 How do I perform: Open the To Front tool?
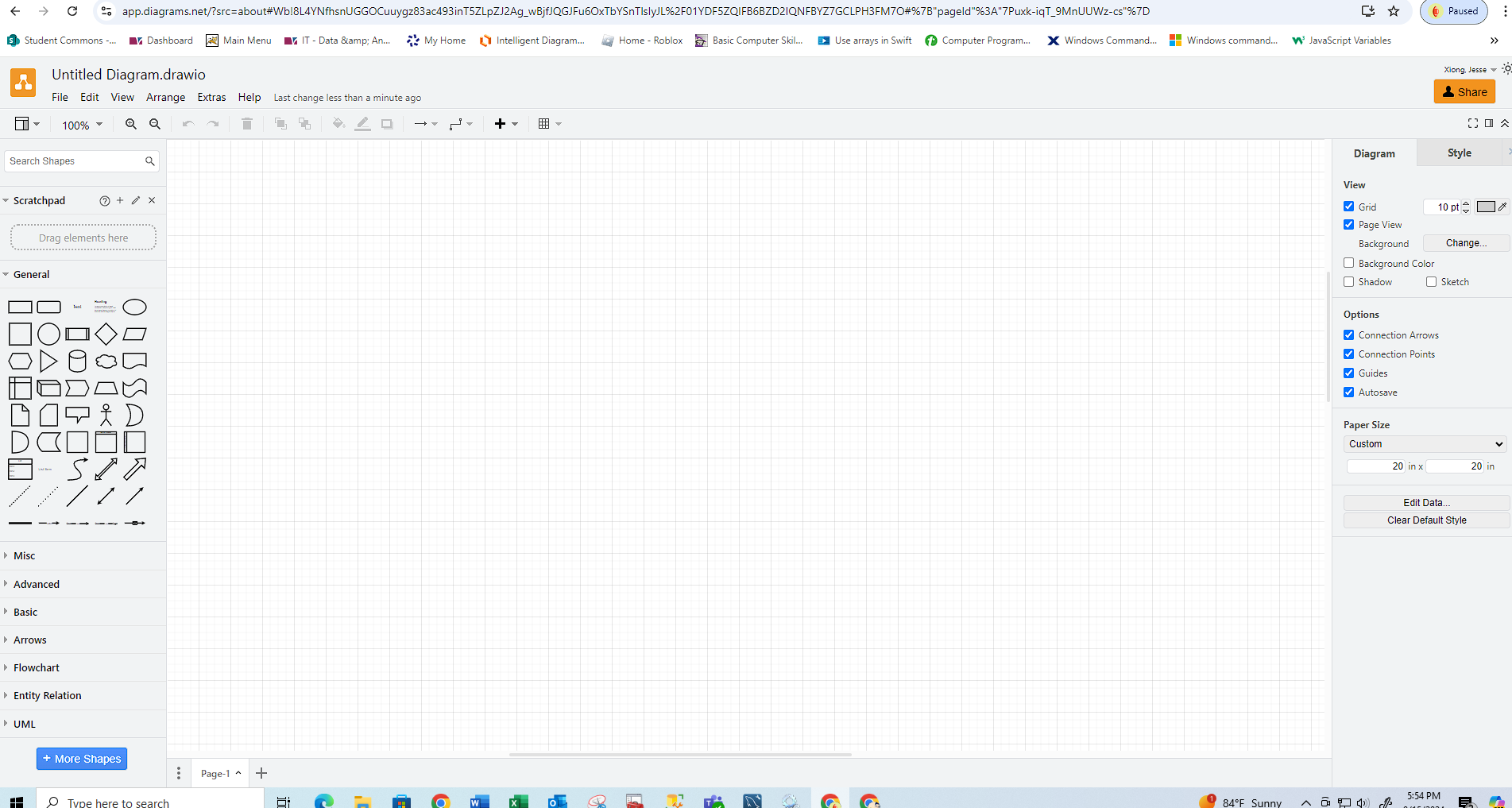click(x=280, y=124)
